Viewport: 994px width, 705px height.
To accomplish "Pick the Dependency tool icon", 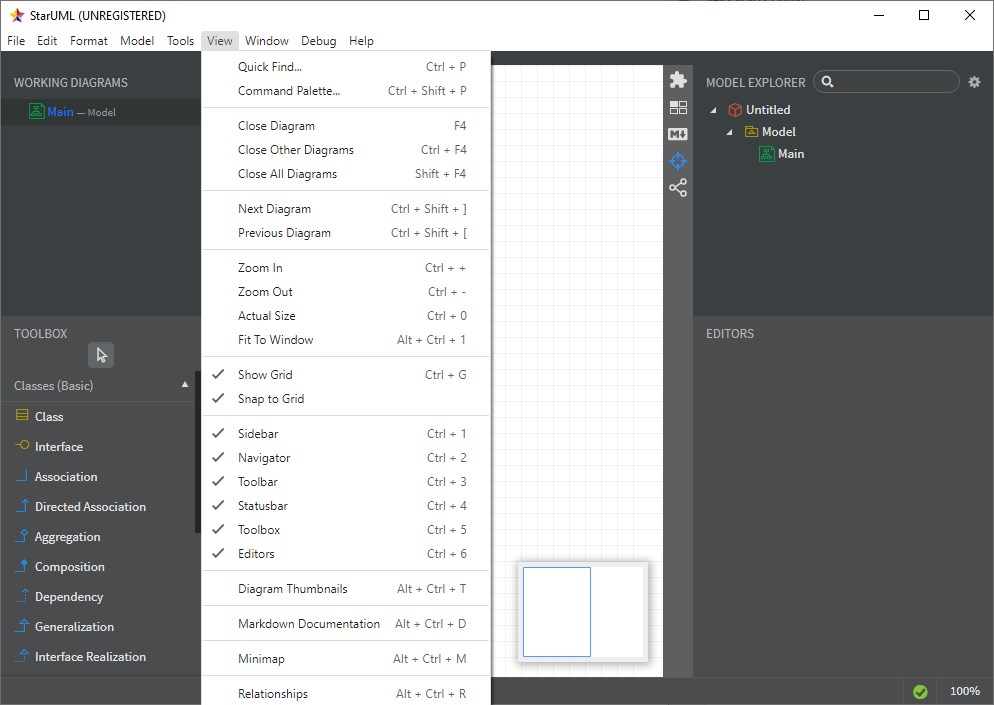I will click(x=22, y=595).
